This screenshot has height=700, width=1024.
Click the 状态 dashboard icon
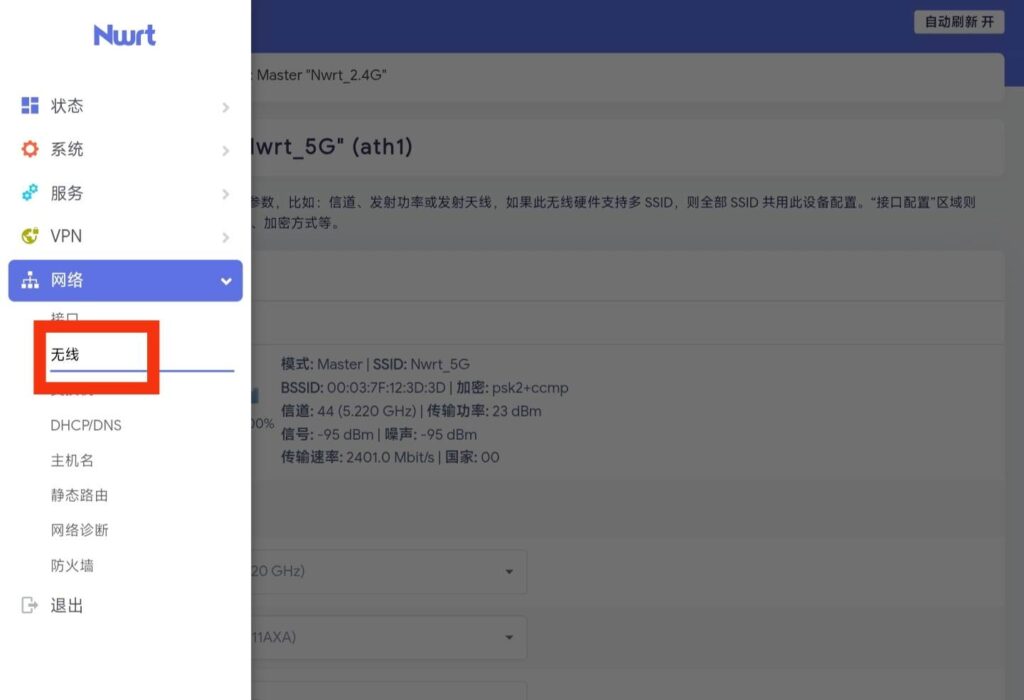pos(30,106)
